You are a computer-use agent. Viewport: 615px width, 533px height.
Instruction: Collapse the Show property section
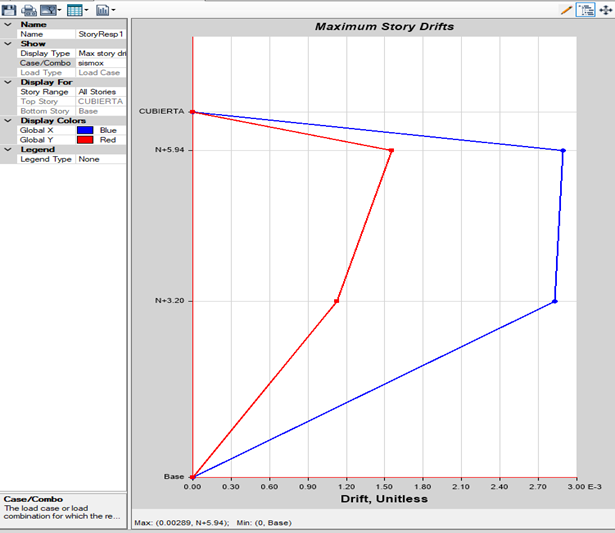(7, 44)
